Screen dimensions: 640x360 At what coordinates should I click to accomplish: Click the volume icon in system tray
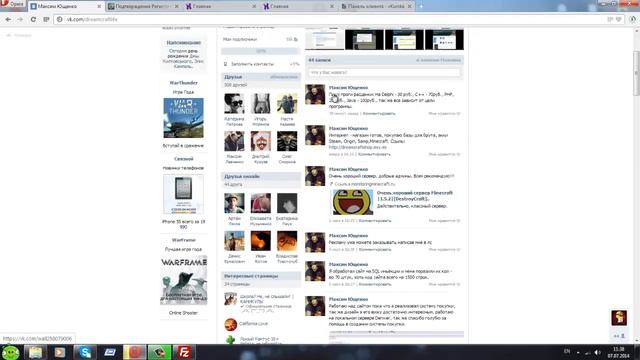pyautogui.click(x=597, y=352)
